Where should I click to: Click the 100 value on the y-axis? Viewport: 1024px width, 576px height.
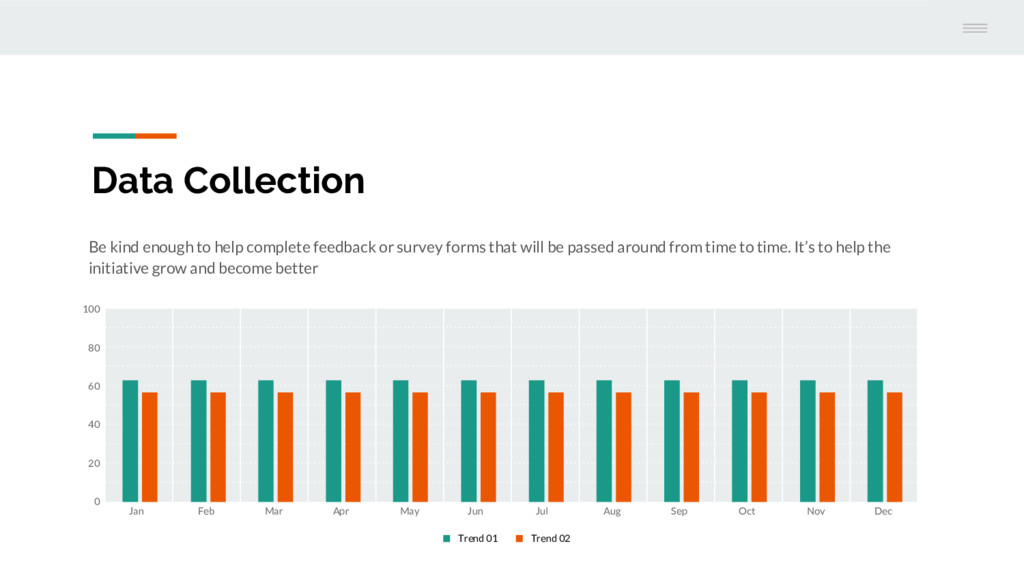(91, 310)
